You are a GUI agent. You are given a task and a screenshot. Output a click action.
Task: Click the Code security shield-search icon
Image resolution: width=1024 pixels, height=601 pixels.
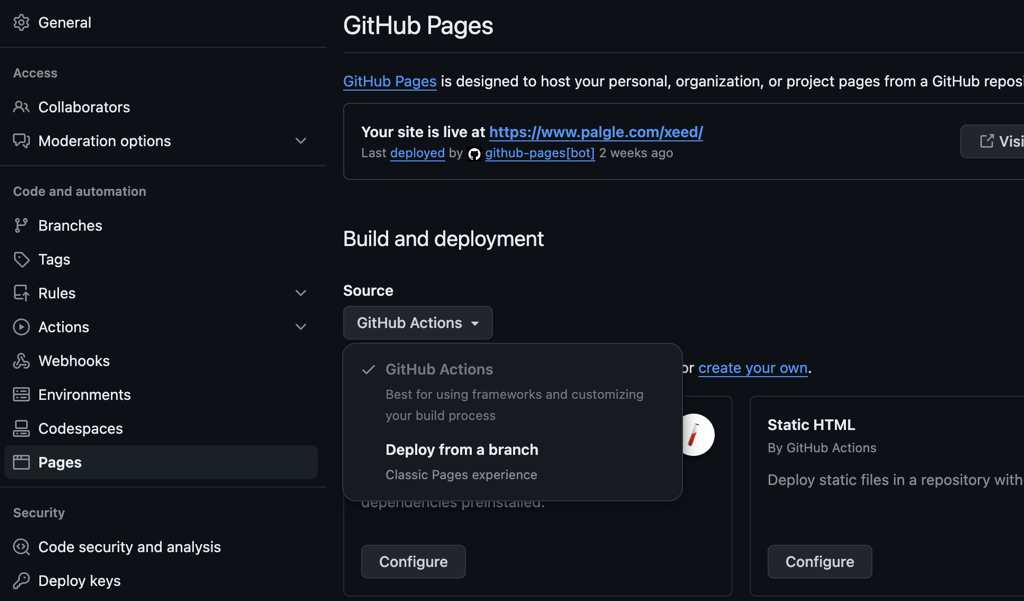click(x=22, y=547)
